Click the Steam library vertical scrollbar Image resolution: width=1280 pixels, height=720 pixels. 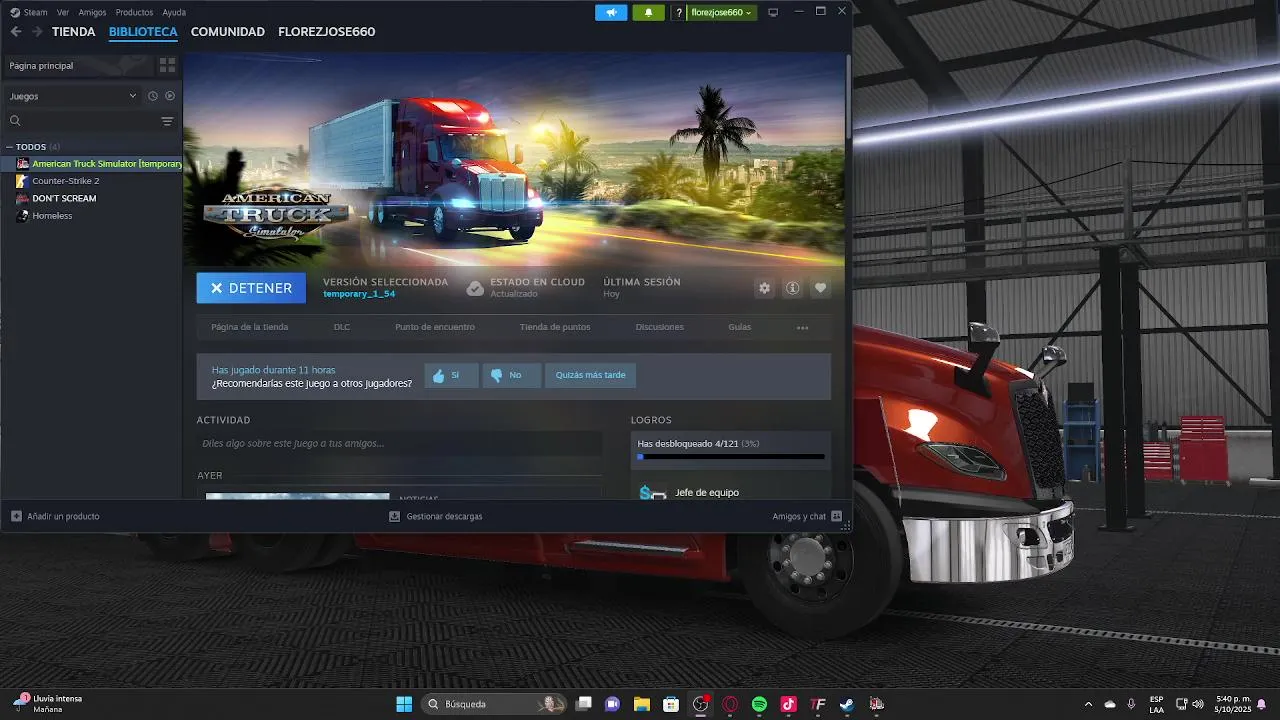(x=848, y=95)
